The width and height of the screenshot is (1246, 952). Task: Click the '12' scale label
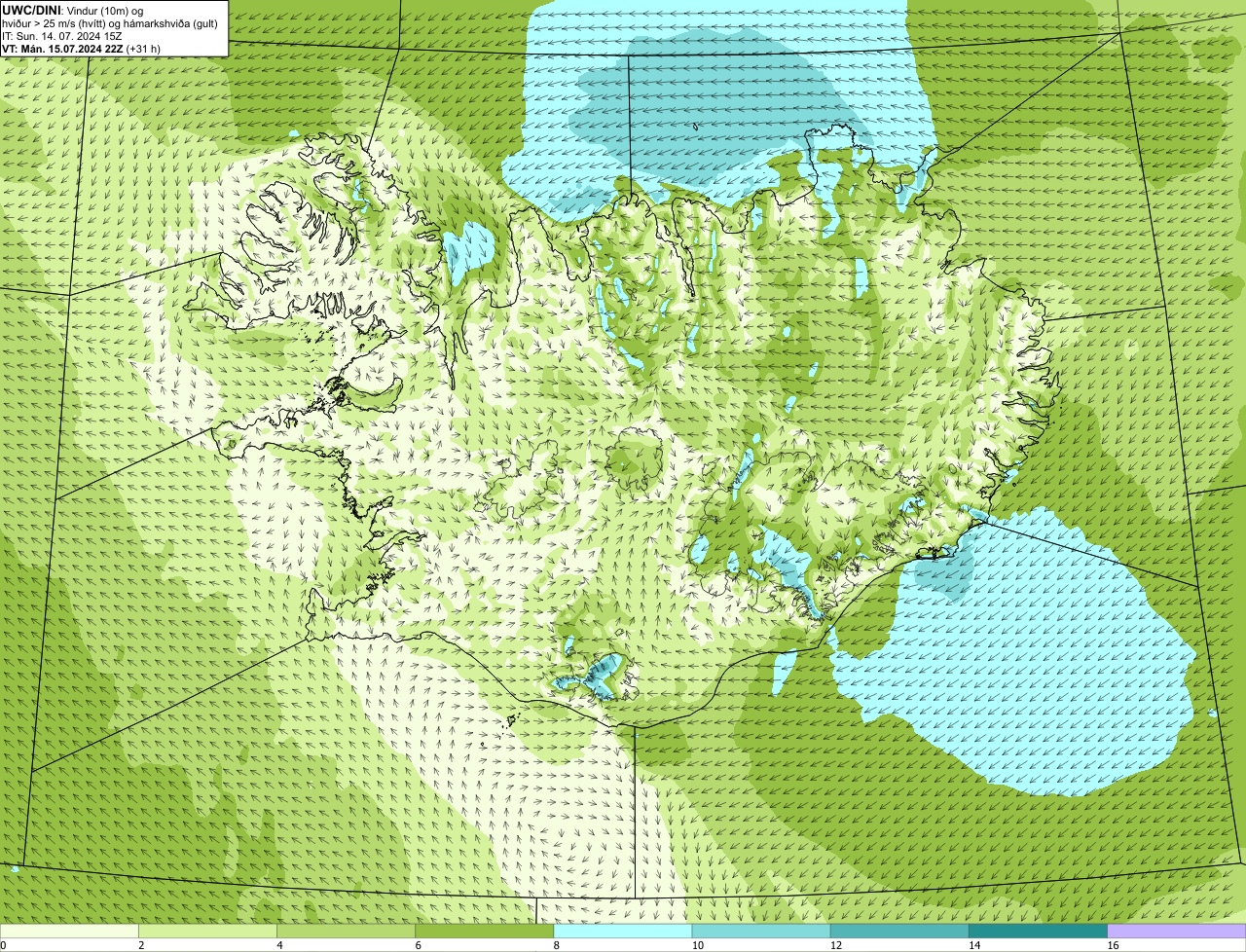click(x=836, y=945)
